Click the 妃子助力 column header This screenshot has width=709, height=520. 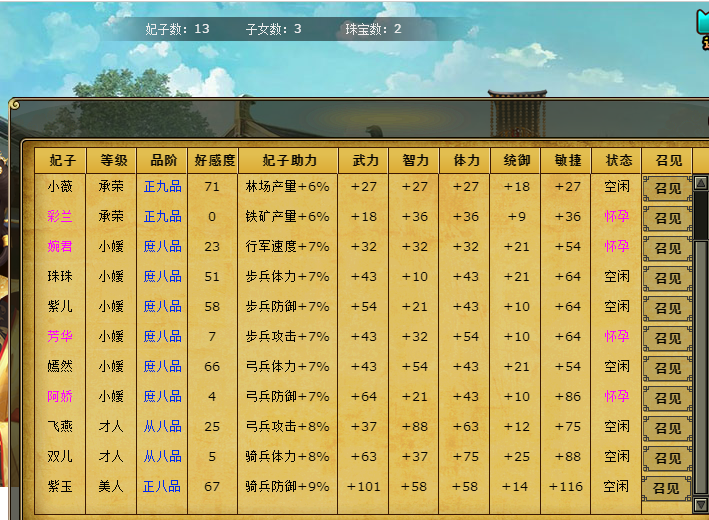[288, 161]
